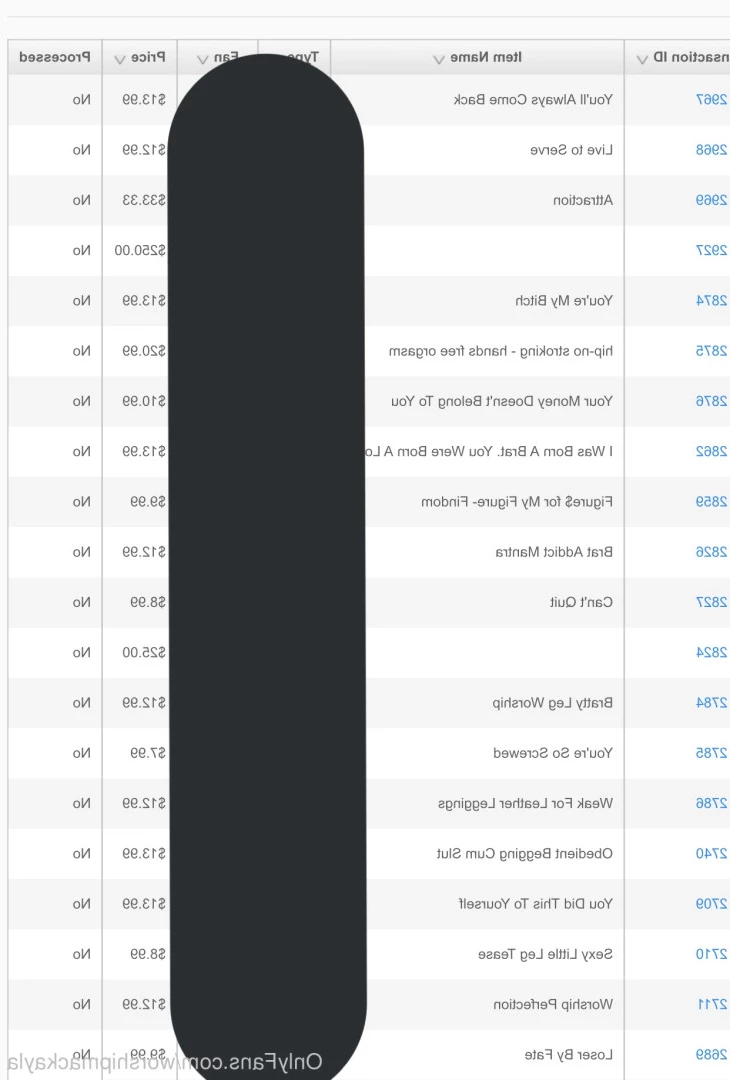
Task: Open the Fan column sort chevron
Action: (x=202, y=59)
